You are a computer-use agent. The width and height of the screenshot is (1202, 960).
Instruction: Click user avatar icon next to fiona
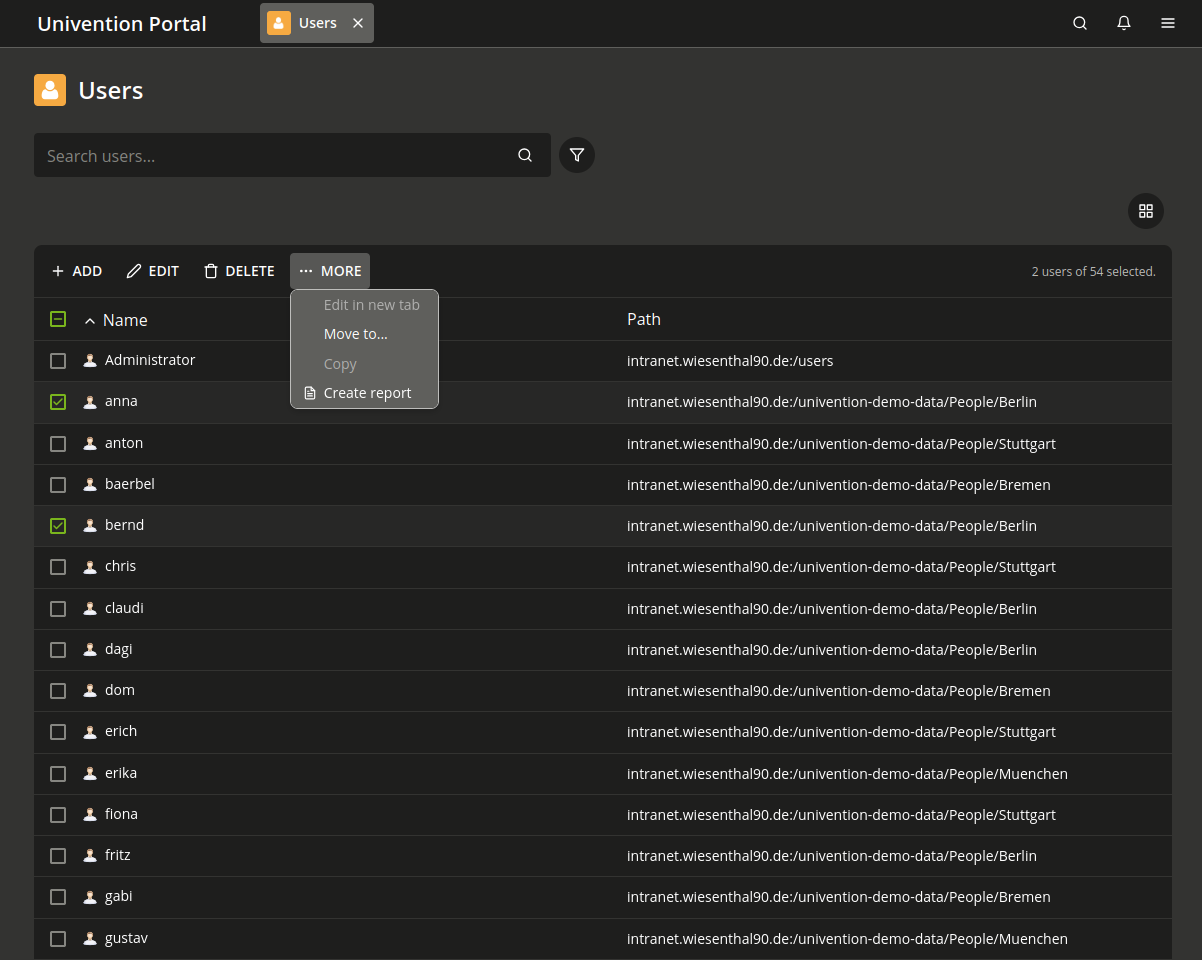pyautogui.click(x=90, y=815)
